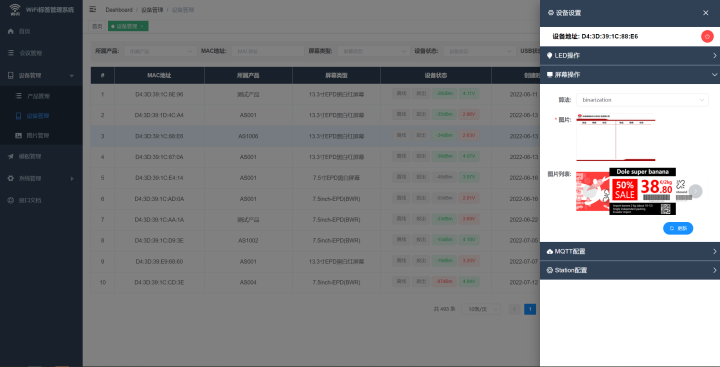Click the Dashboard breadcrumb link
Viewport: 720px width, 367px height.
point(119,10)
